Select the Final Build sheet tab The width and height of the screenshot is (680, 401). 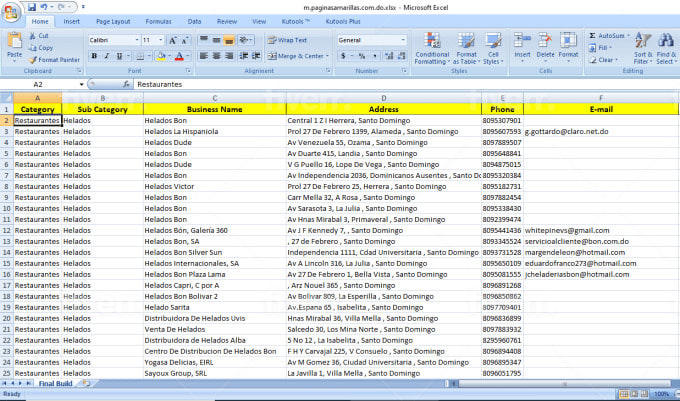pyautogui.click(x=56, y=383)
